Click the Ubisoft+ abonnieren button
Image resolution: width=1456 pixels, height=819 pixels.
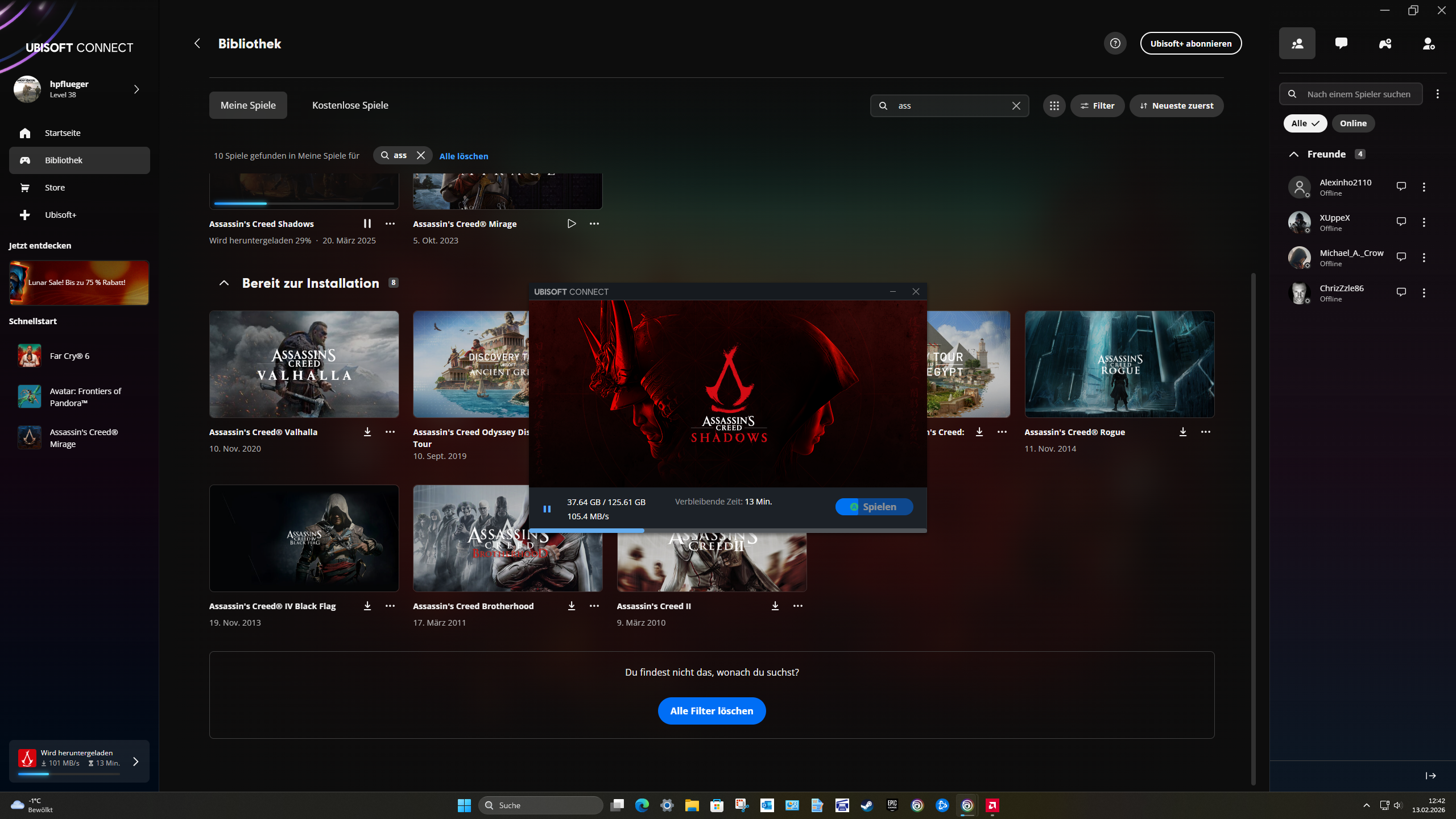(x=1190, y=43)
